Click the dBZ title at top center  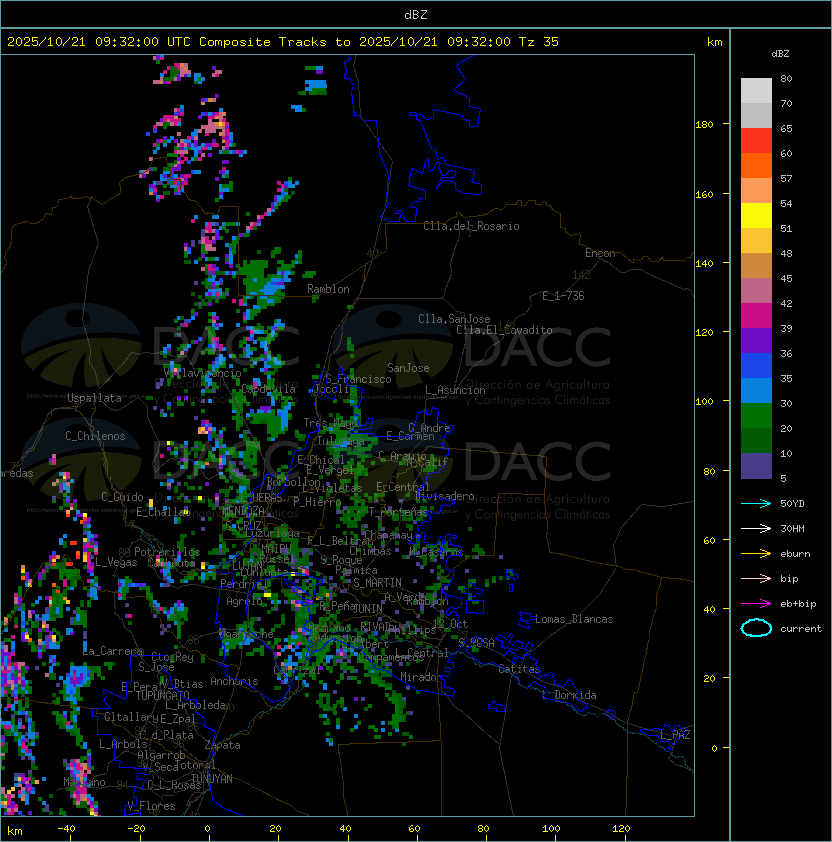[416, 15]
